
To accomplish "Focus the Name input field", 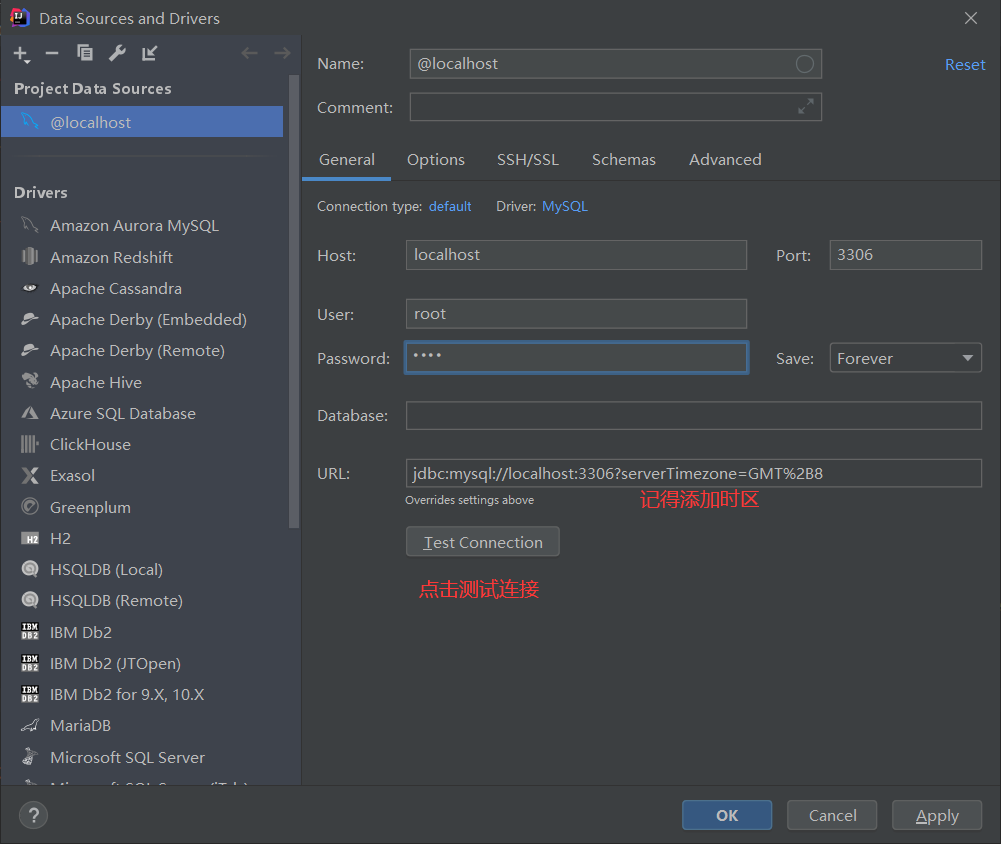I will 615,64.
